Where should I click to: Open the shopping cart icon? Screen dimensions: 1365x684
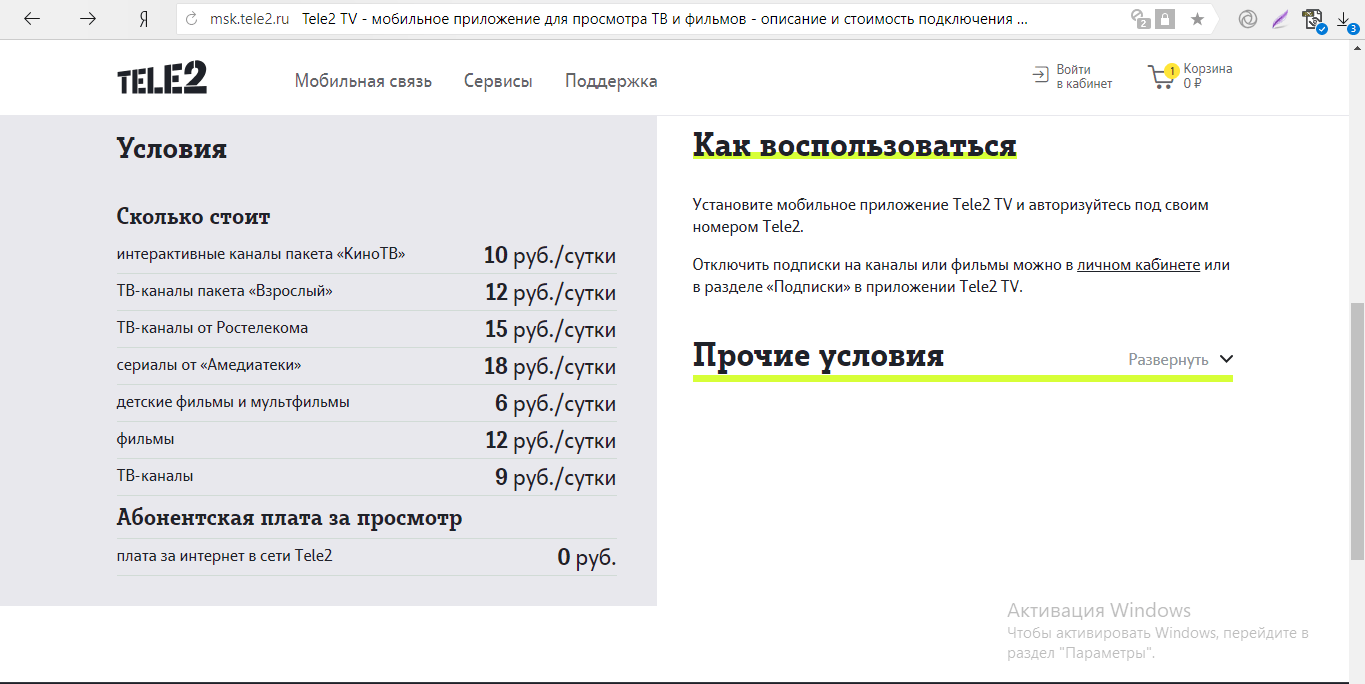1161,77
